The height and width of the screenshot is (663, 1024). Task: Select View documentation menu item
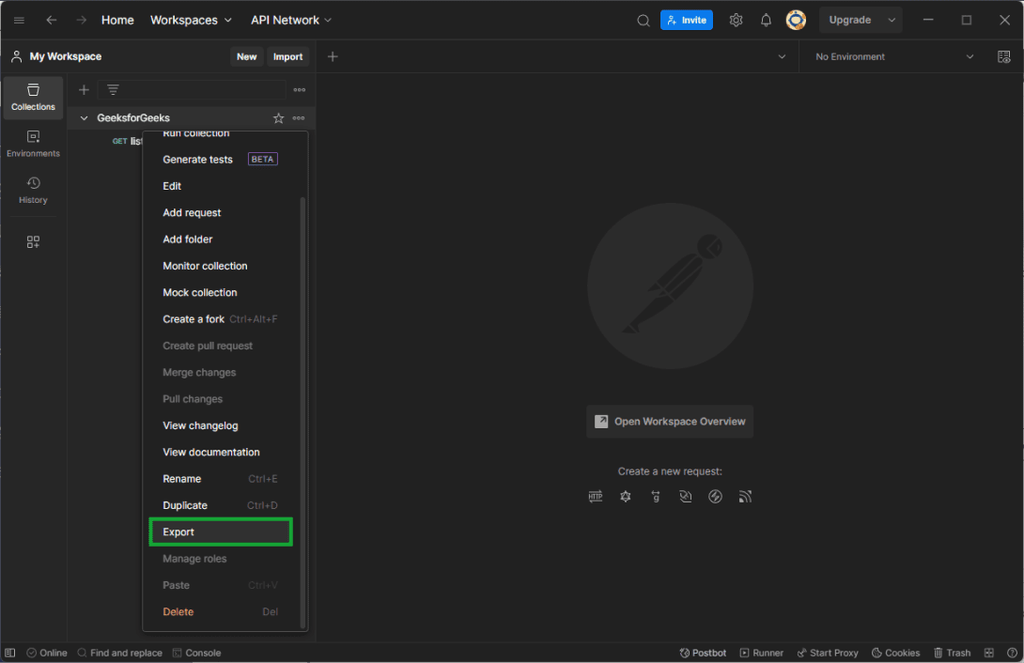point(221,452)
